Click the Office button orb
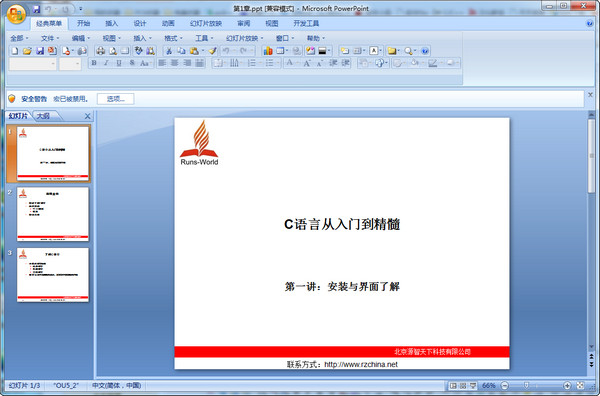600x396 pixels. coord(16,14)
